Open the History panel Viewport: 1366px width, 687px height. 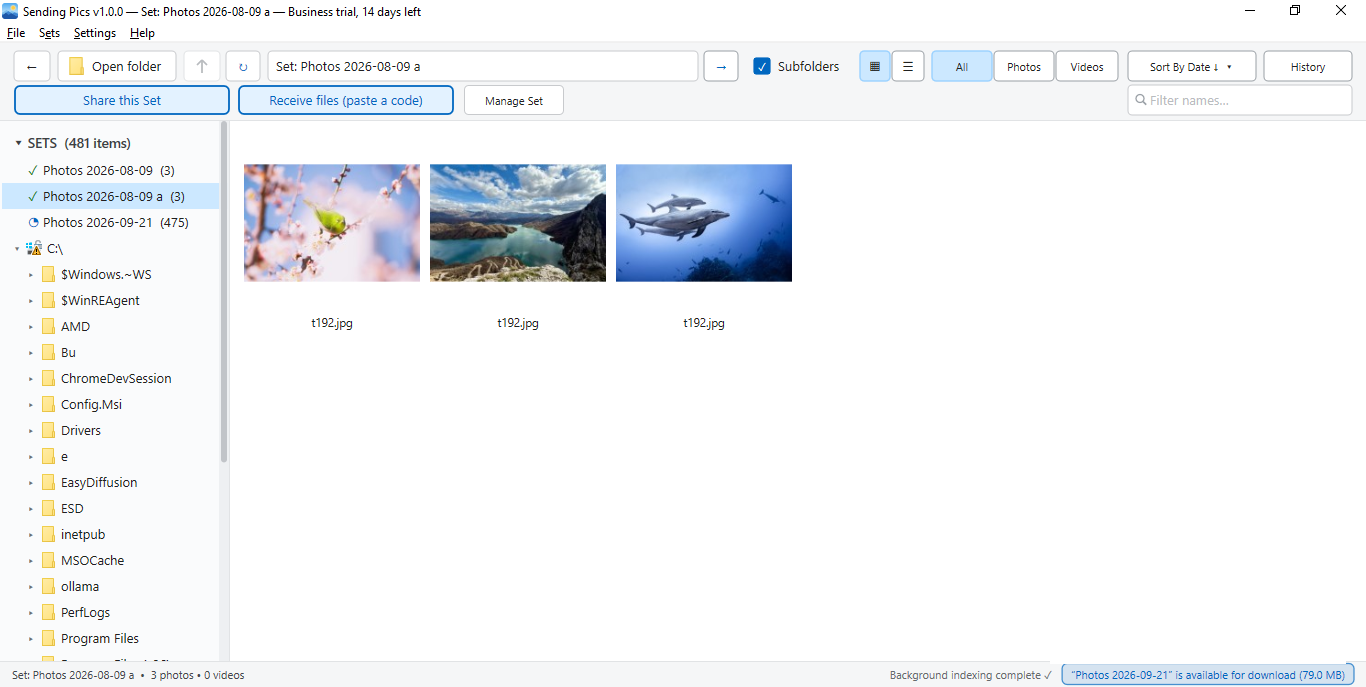tap(1308, 67)
